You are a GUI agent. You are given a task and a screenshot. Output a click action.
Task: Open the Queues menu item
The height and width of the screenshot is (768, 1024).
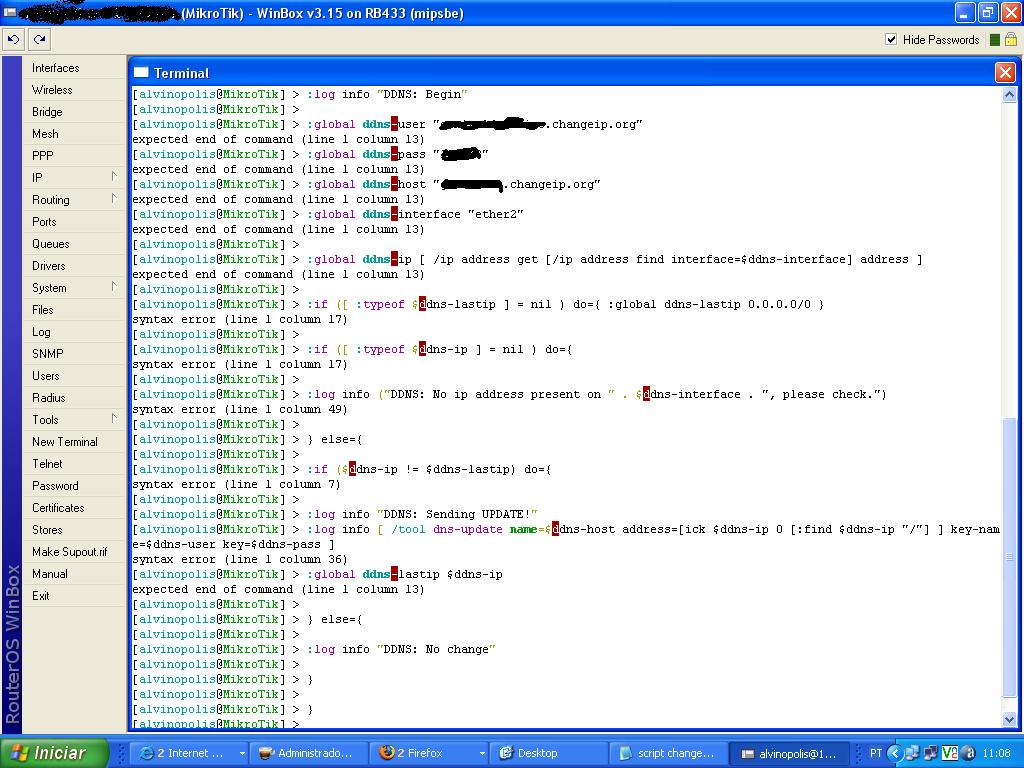(74, 244)
